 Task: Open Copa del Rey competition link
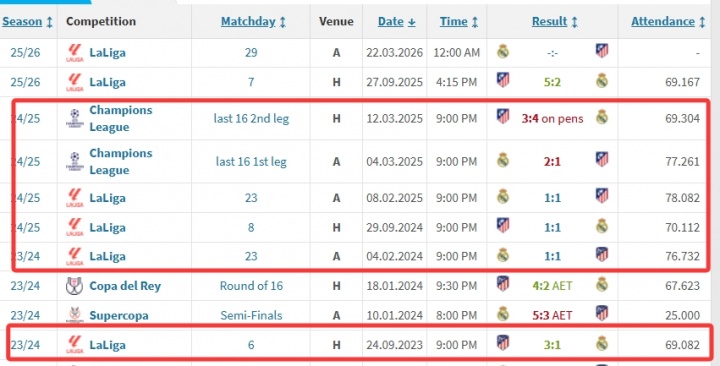click(125, 286)
